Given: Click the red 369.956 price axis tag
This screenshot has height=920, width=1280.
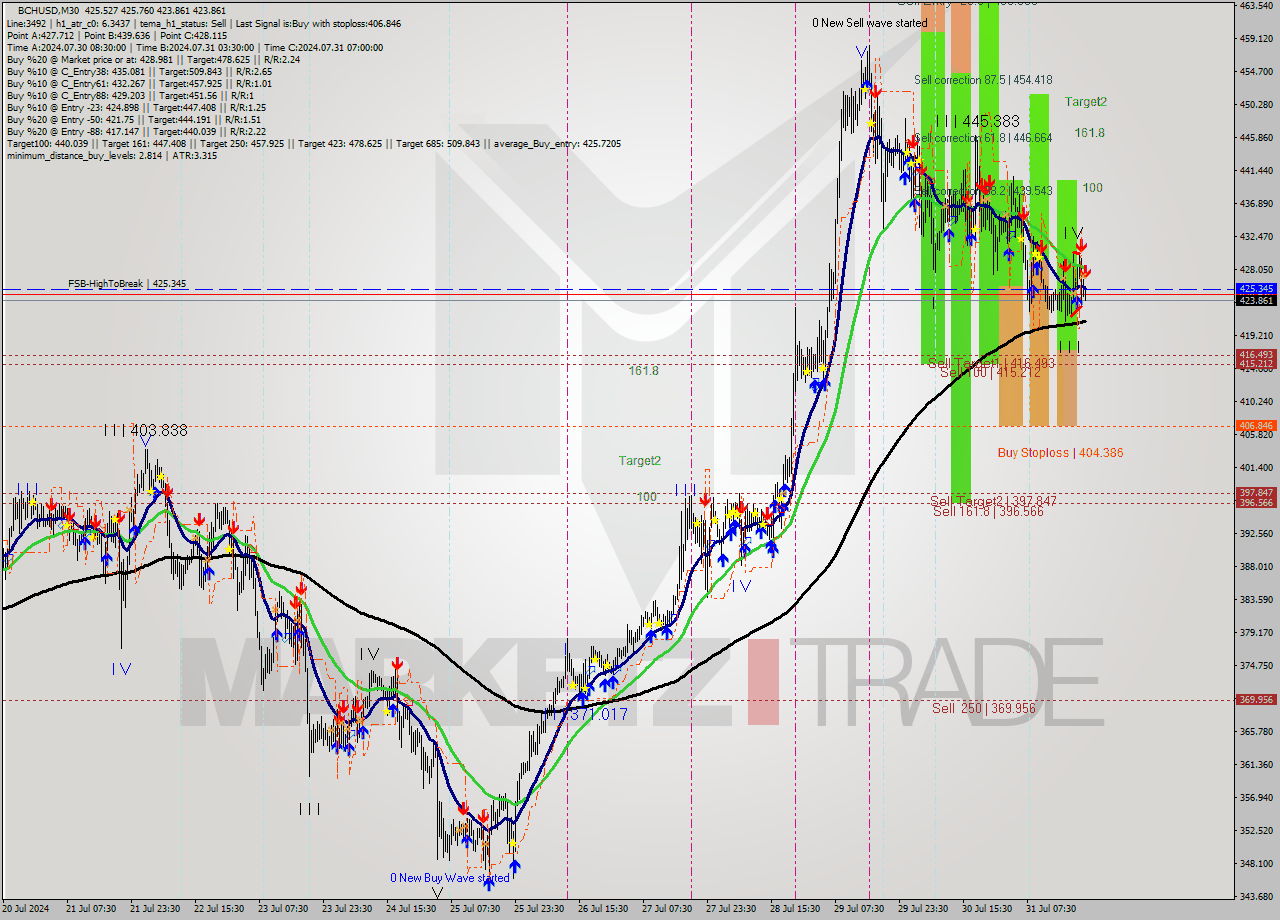Looking at the screenshot, I should (x=1255, y=700).
